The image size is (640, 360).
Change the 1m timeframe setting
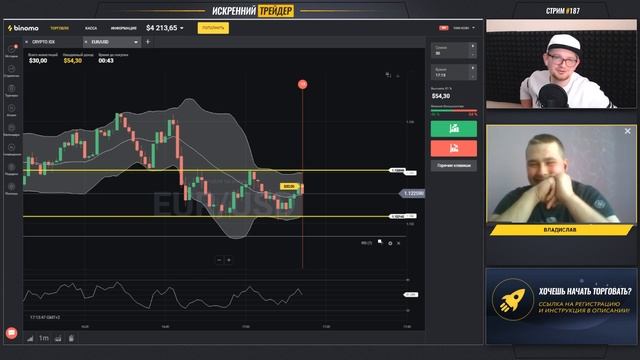coord(44,338)
